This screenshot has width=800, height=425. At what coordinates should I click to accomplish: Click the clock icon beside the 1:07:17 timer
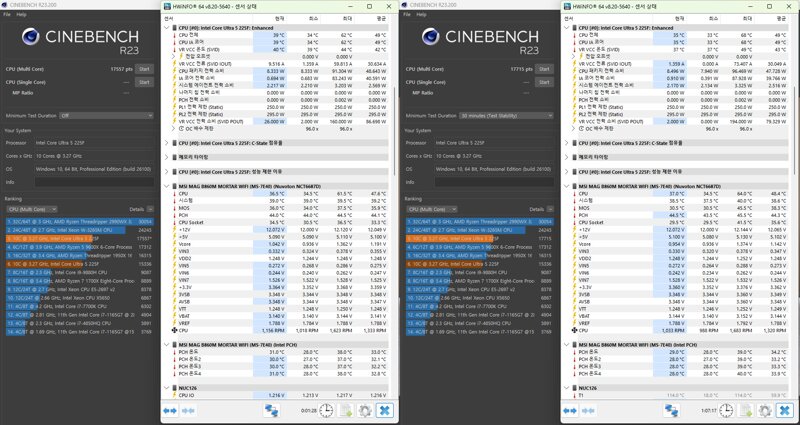726,410
